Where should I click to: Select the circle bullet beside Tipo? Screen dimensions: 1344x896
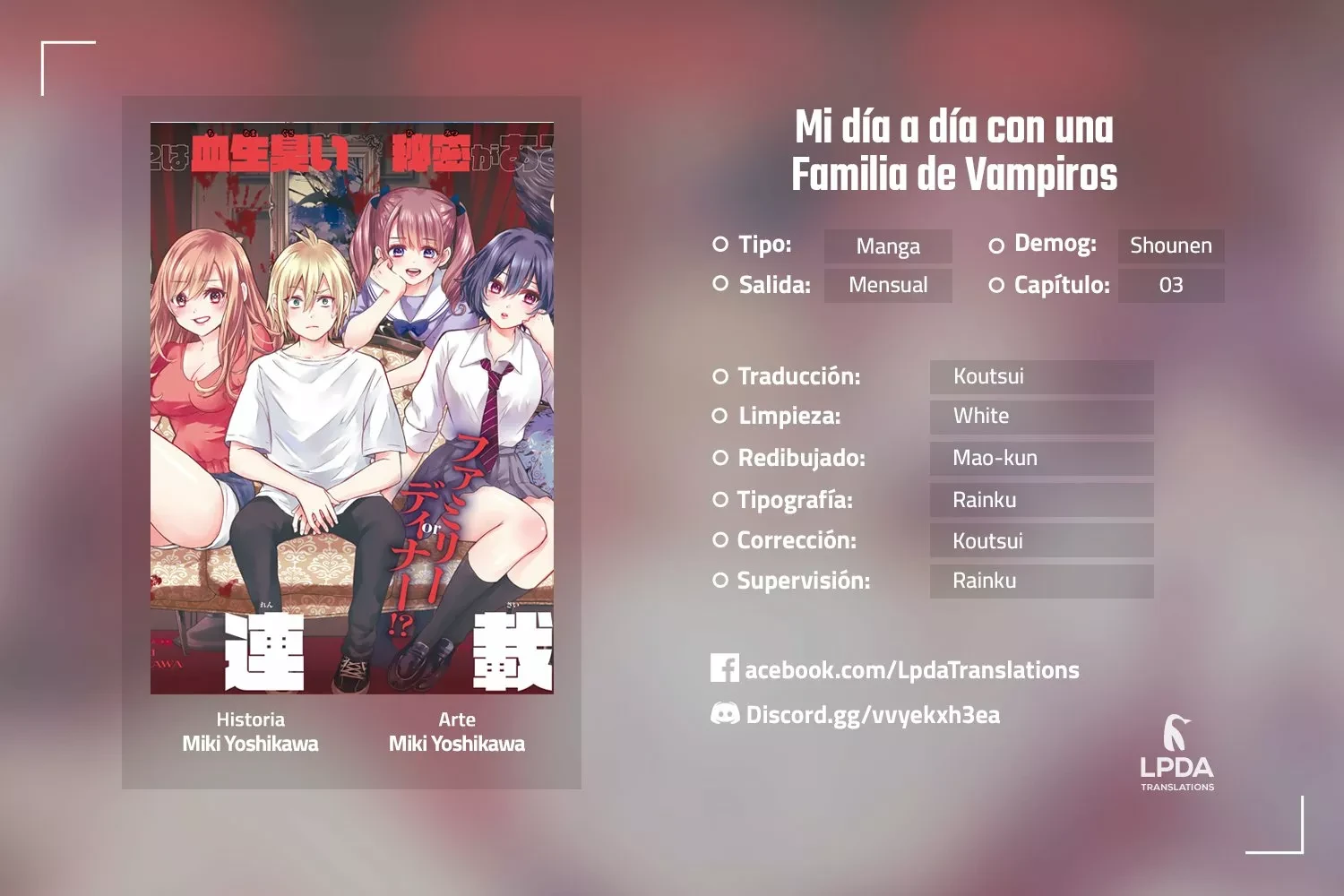tap(719, 244)
